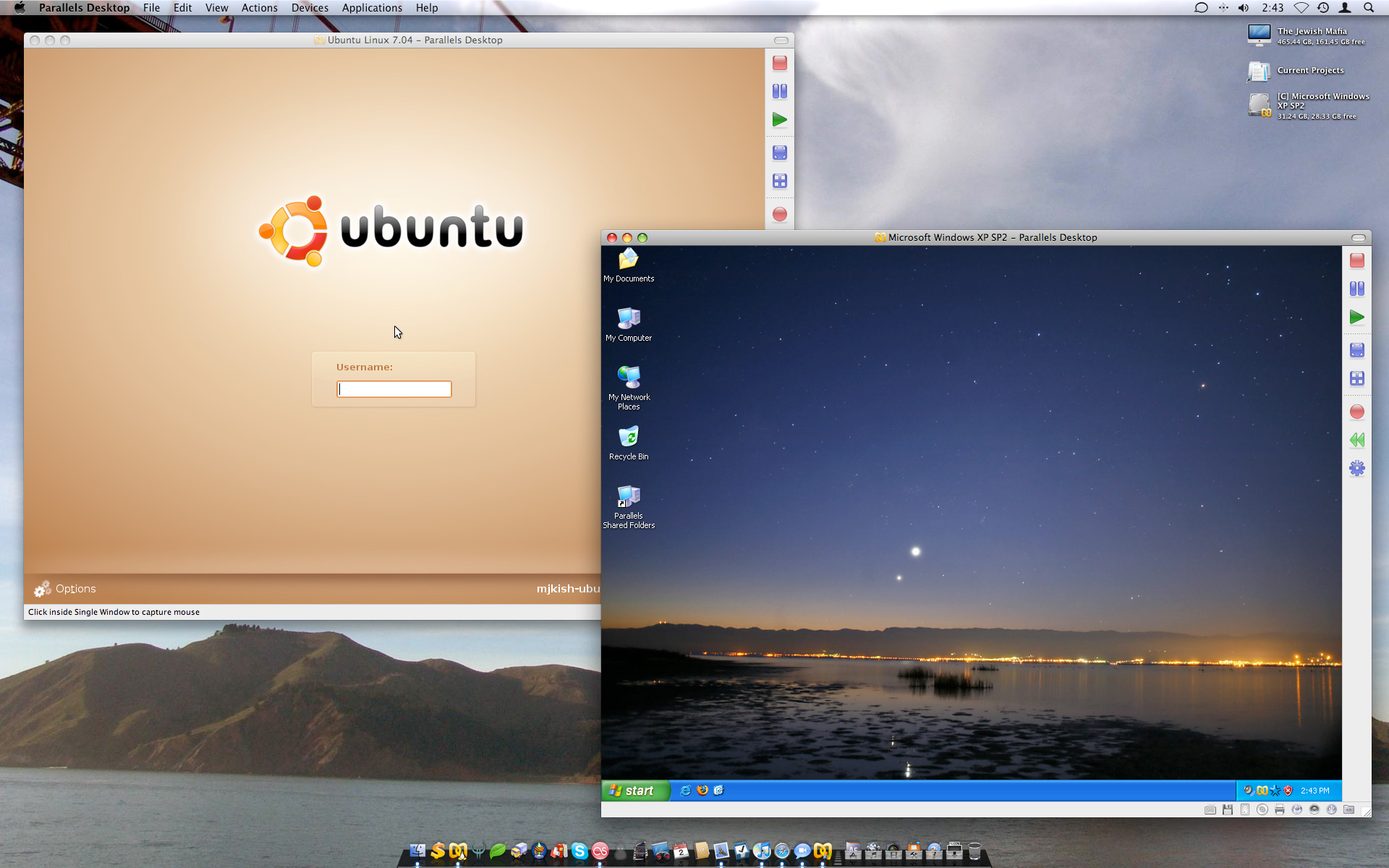Switch Windows XP VM to full screen
The height and width of the screenshot is (868, 1389).
tap(1356, 350)
